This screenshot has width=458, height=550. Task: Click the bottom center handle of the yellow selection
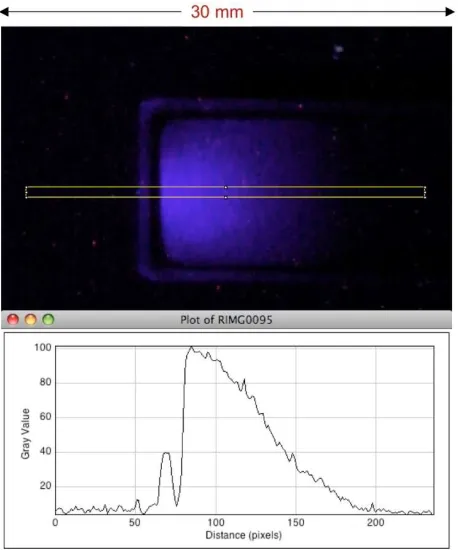pos(225,197)
